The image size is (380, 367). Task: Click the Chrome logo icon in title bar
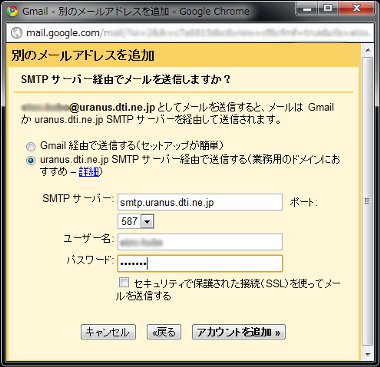[12, 11]
